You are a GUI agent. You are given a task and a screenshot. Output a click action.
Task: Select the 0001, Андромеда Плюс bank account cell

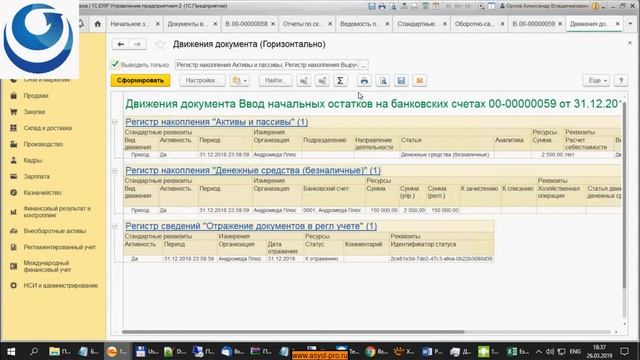coord(332,210)
